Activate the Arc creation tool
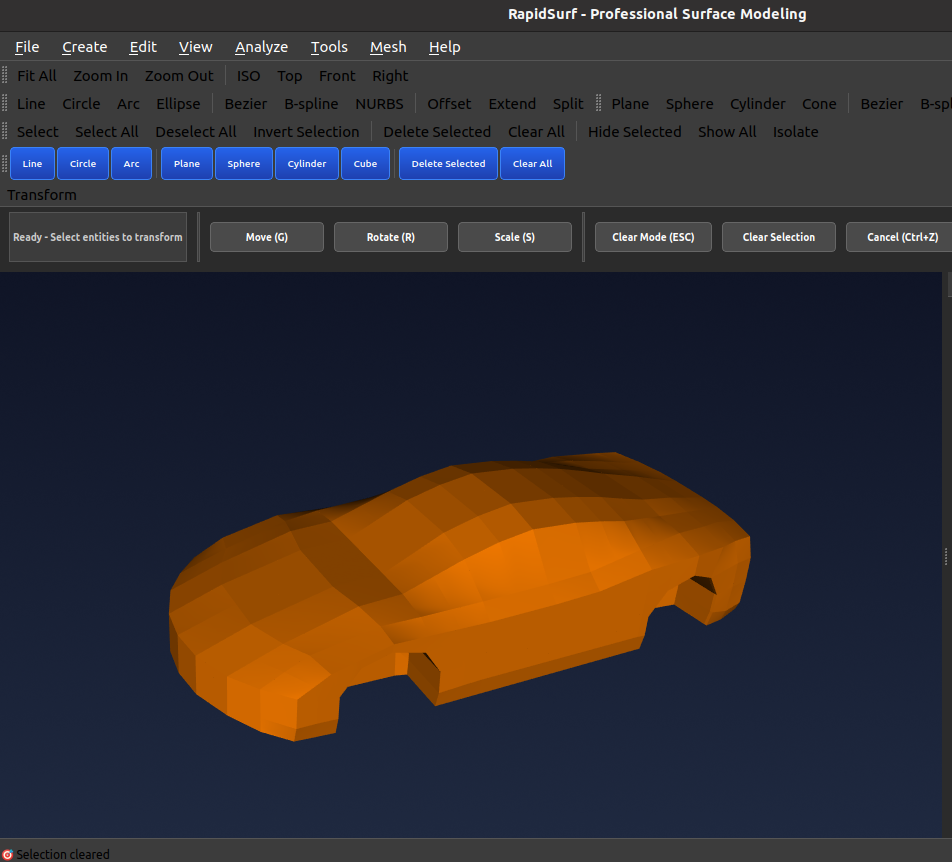 click(131, 163)
